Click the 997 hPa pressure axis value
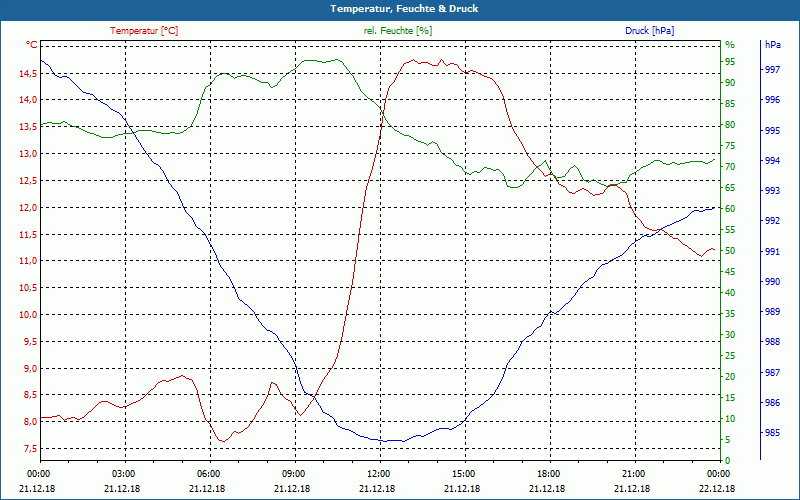The width and height of the screenshot is (800, 500). click(772, 70)
